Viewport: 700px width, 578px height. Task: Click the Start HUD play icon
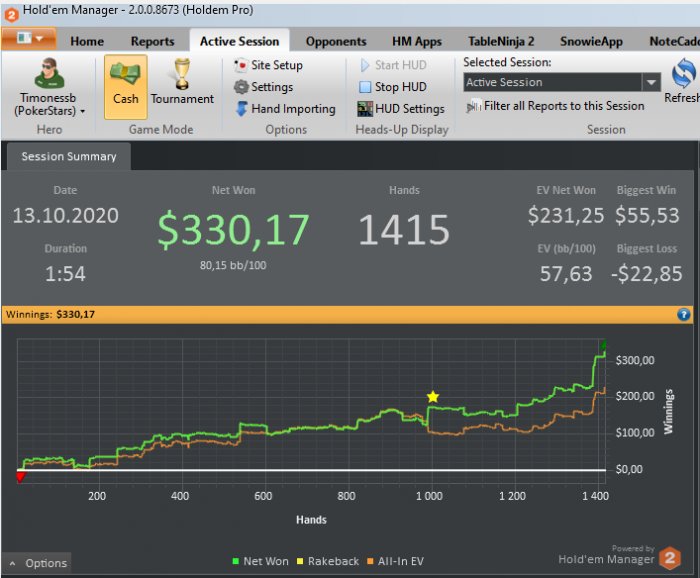(x=365, y=65)
